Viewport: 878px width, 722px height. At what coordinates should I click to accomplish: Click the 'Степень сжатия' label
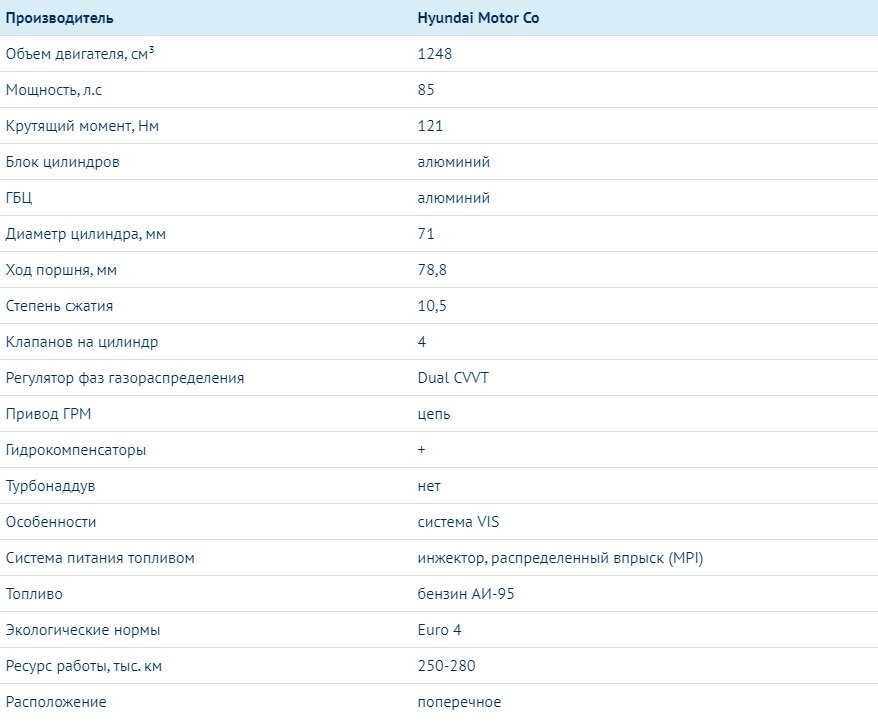click(59, 306)
